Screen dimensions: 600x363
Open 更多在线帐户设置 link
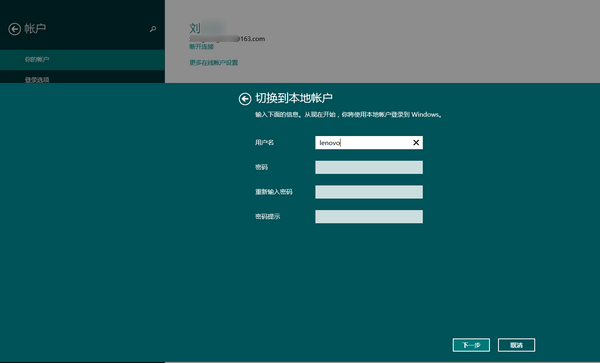pos(214,63)
